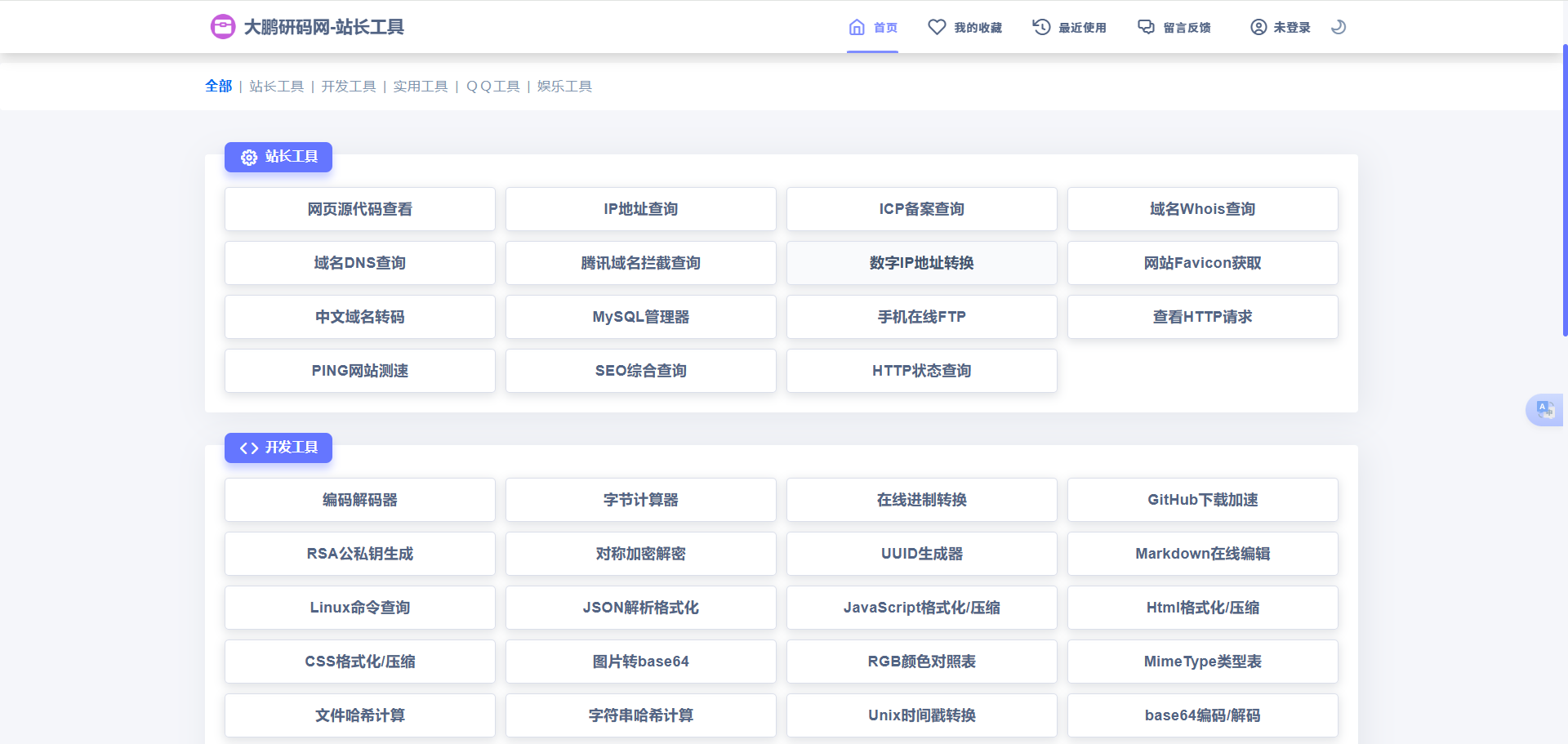Viewport: 1568px width, 744px height.
Task: Click the recently used clock icon
Action: click(x=1041, y=27)
